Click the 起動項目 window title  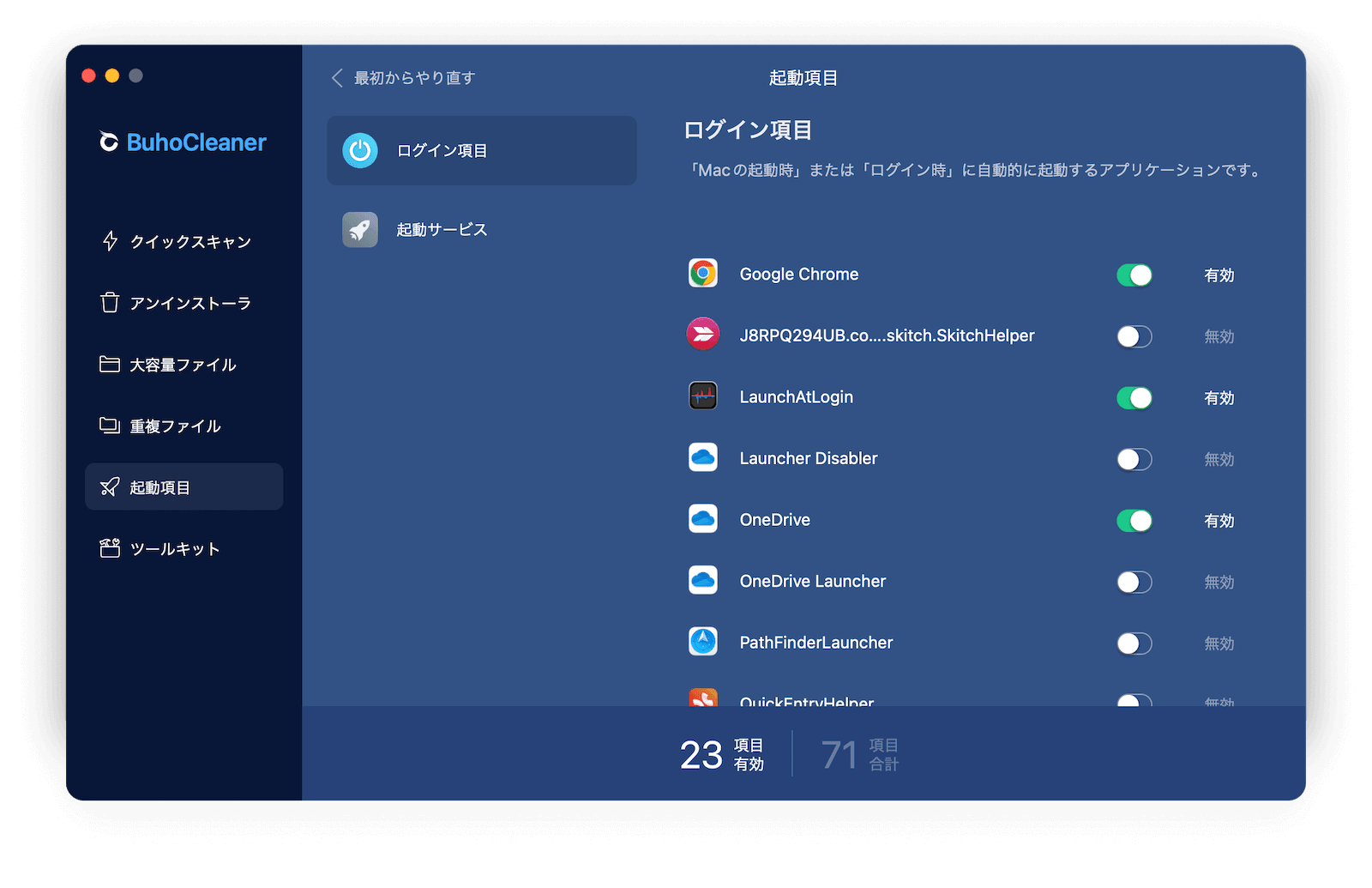click(x=803, y=78)
